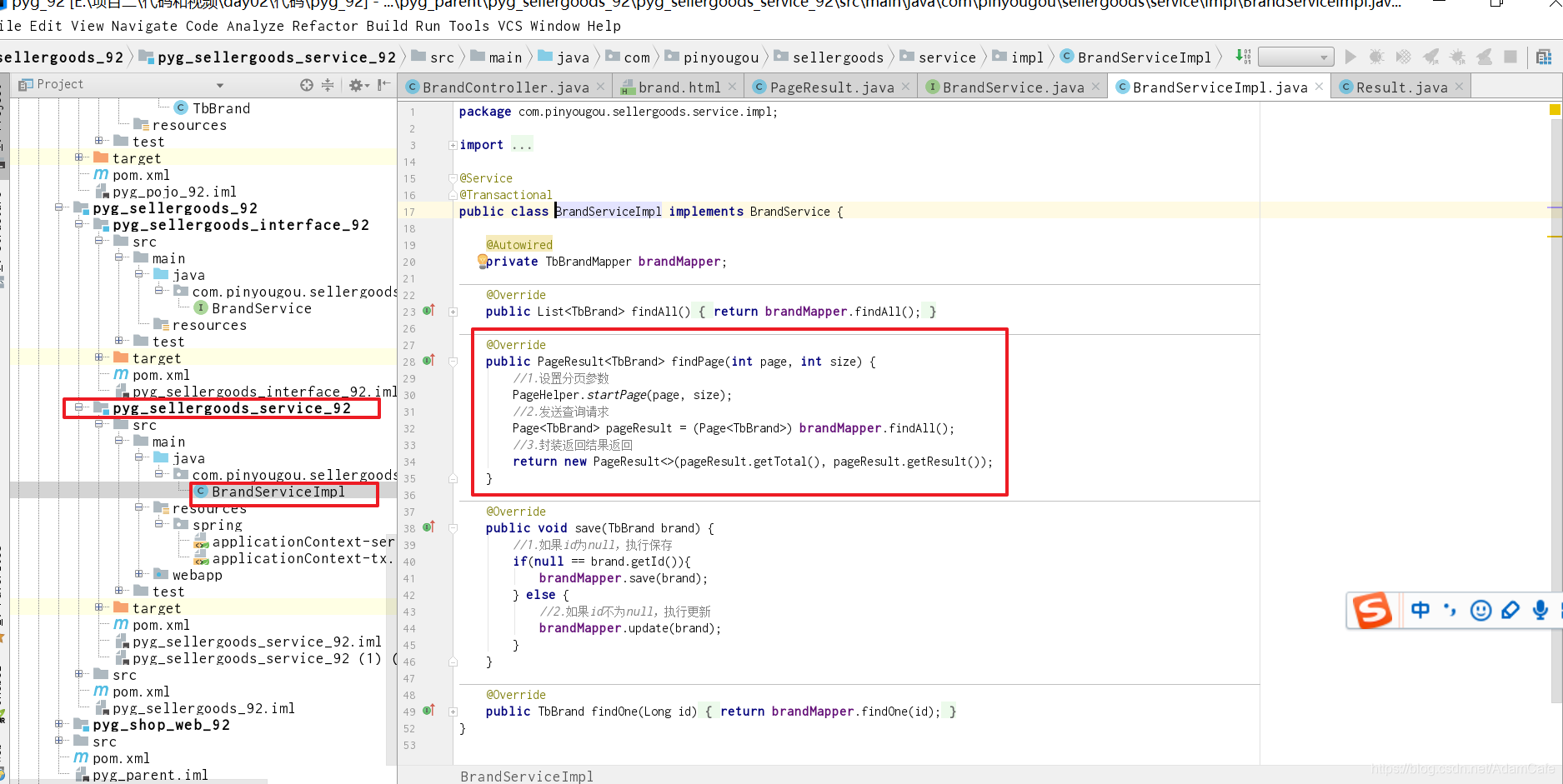1563x784 pixels.
Task: Open the Project Structure icon
Action: pyautogui.click(x=1544, y=57)
